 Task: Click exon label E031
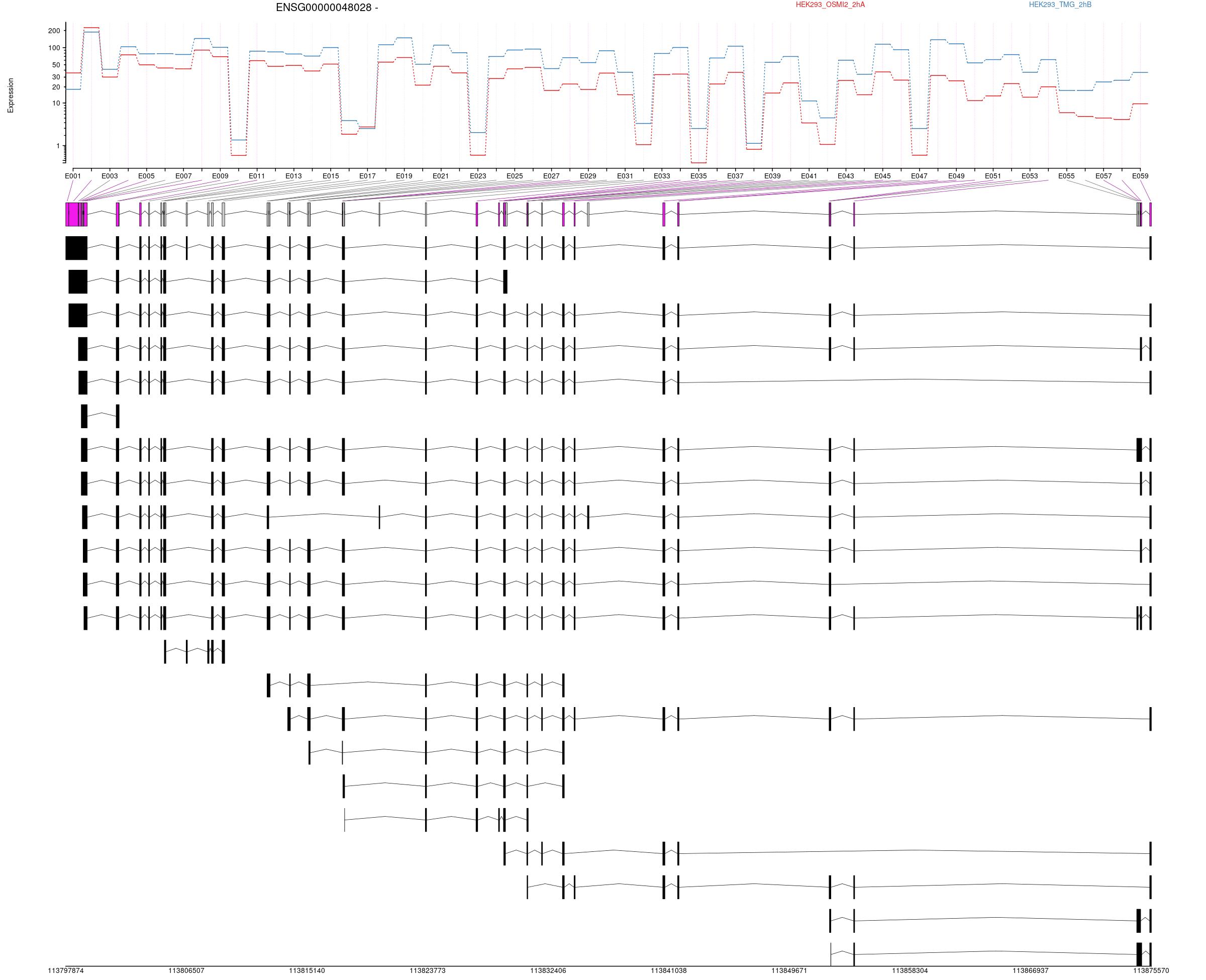(625, 176)
